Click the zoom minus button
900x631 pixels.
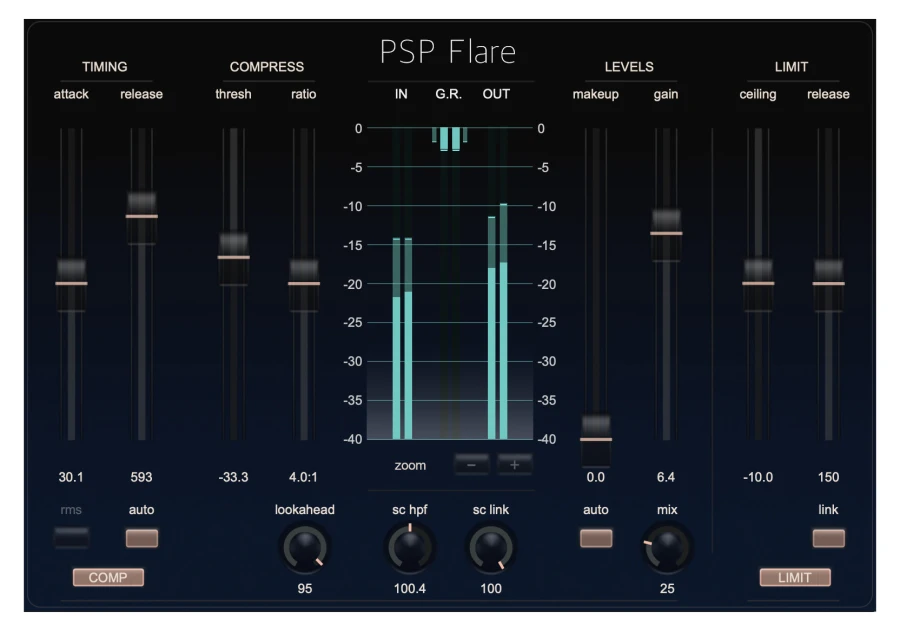coord(471,464)
